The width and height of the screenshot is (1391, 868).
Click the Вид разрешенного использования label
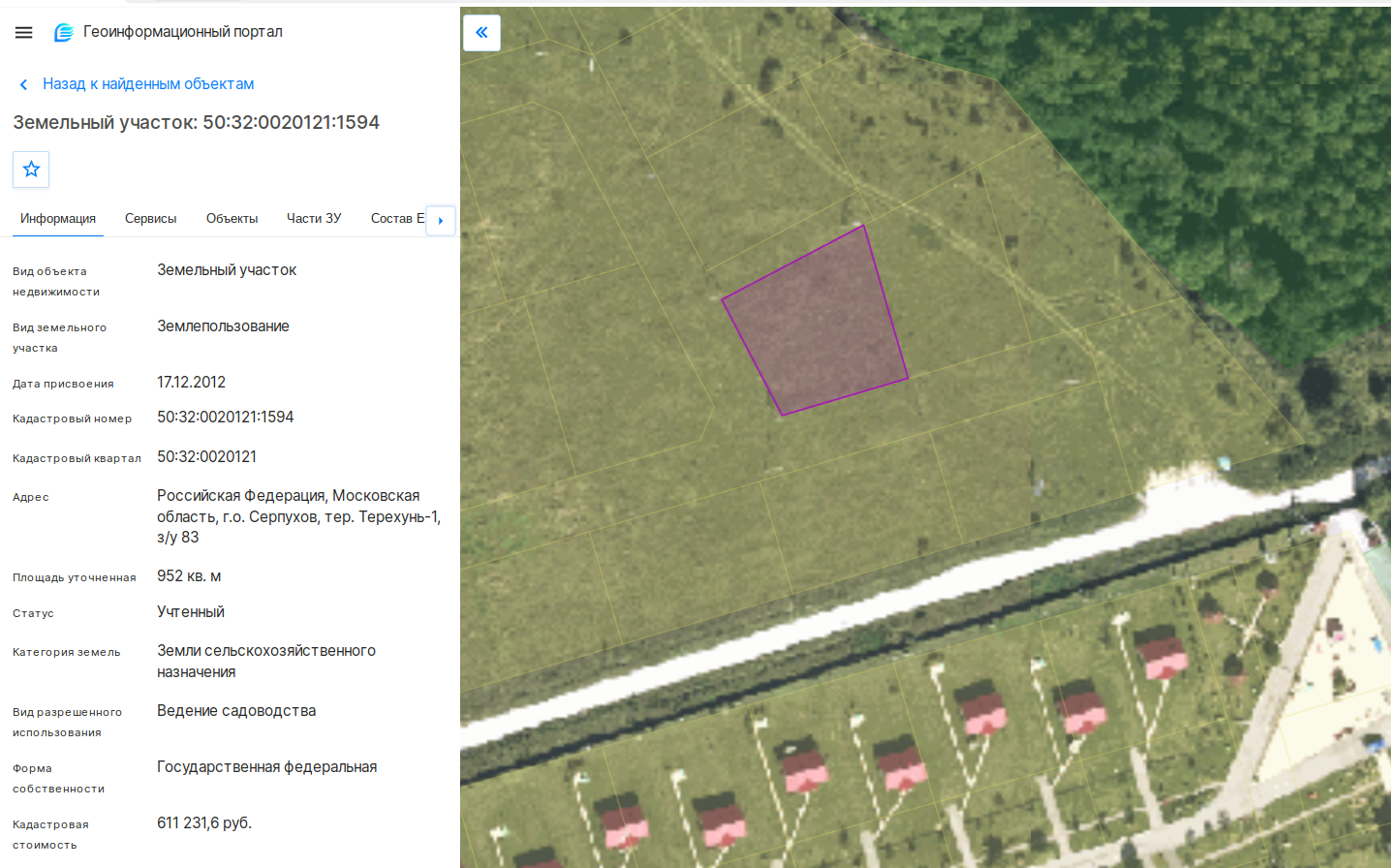(68, 723)
